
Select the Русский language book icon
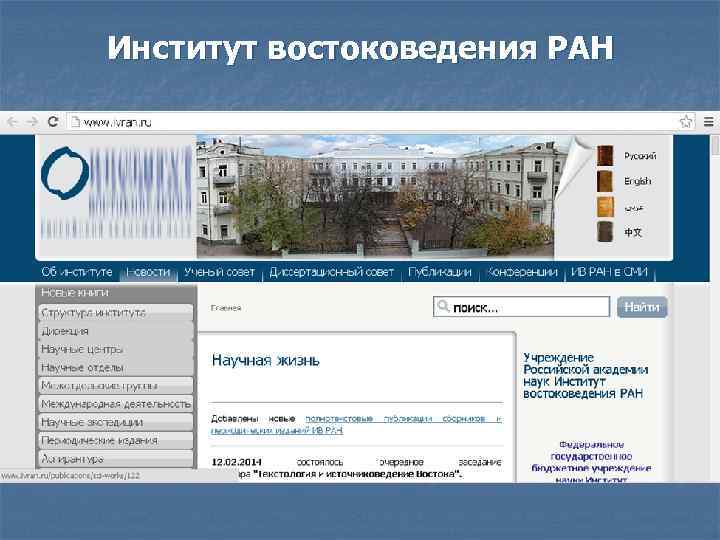(x=605, y=156)
